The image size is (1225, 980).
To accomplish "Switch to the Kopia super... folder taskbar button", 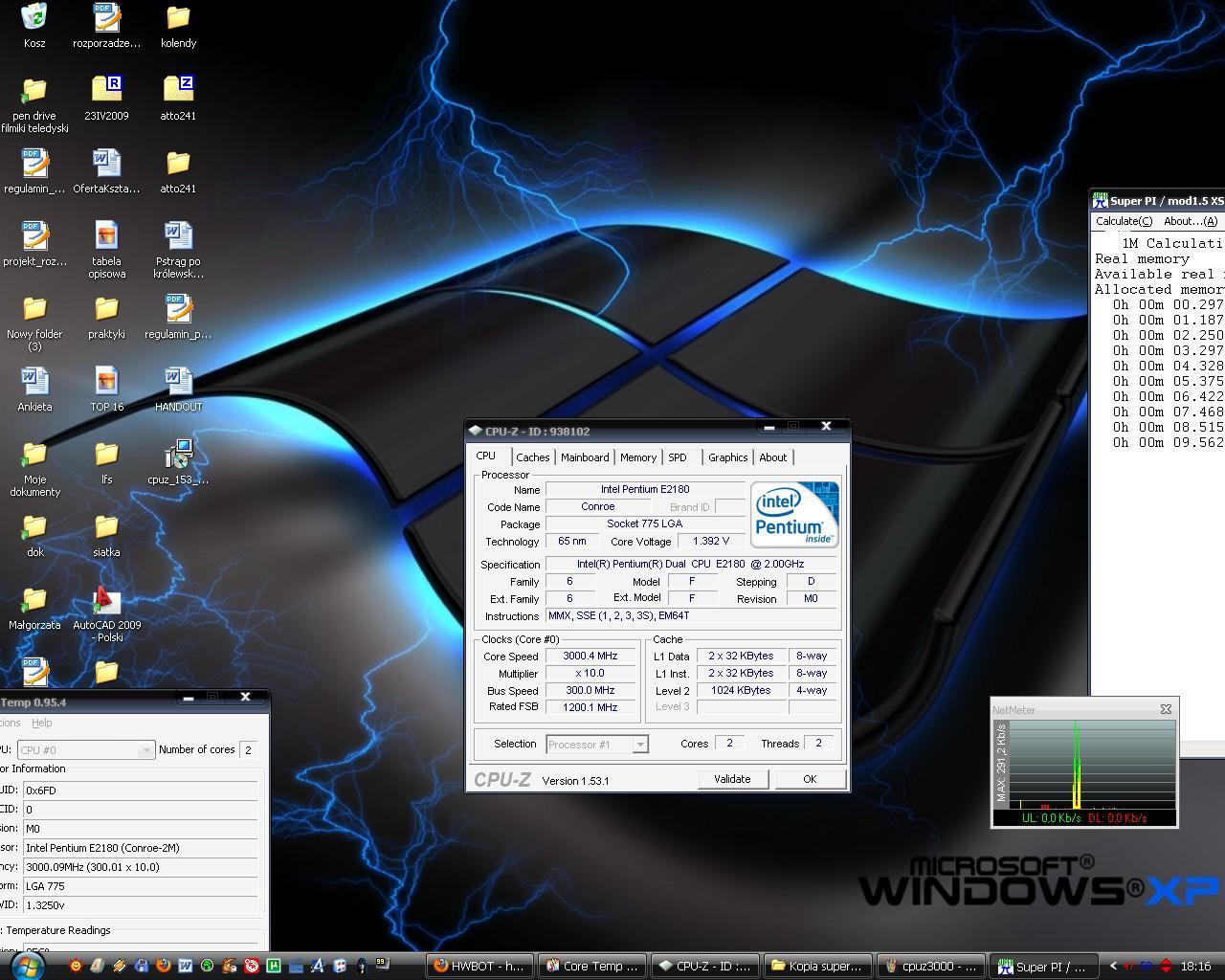I will coord(819,967).
